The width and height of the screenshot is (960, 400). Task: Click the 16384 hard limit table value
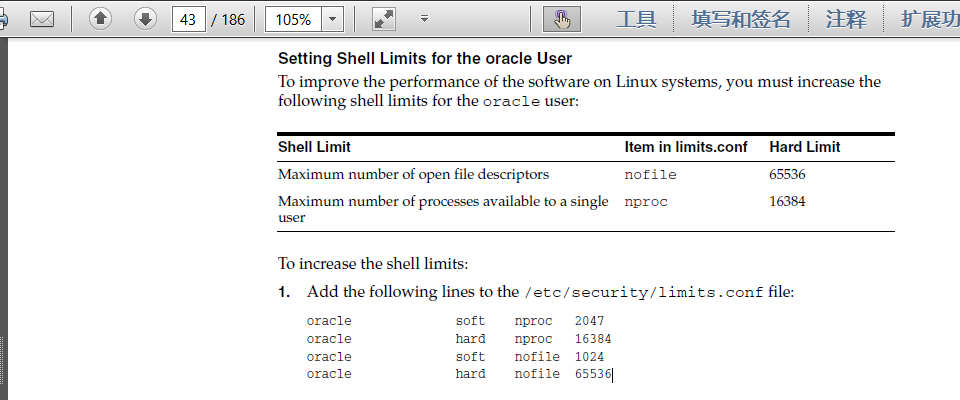point(787,201)
